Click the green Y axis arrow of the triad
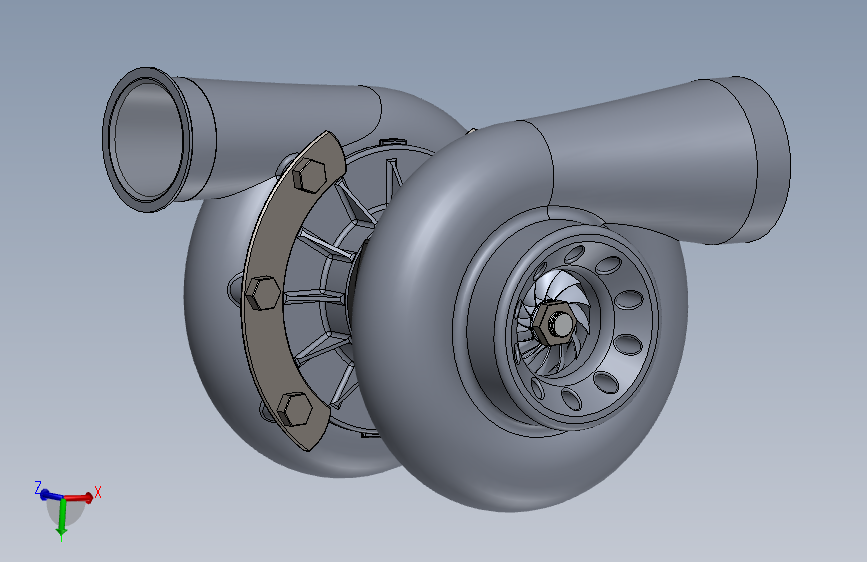 pos(62,519)
